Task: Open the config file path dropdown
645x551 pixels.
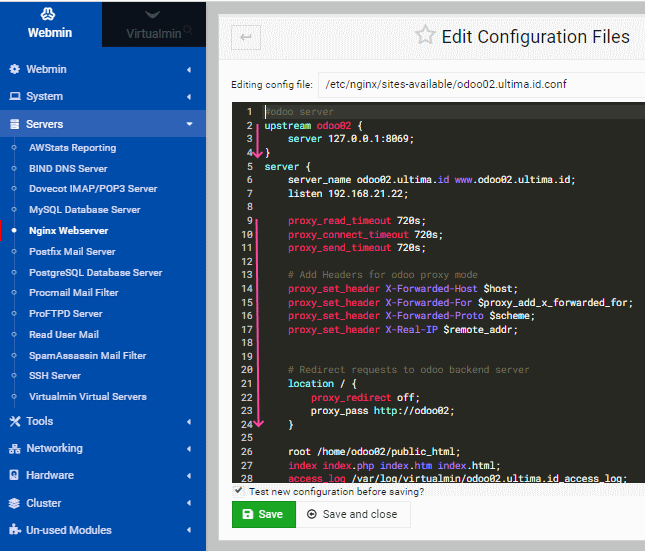Action: click(x=482, y=84)
